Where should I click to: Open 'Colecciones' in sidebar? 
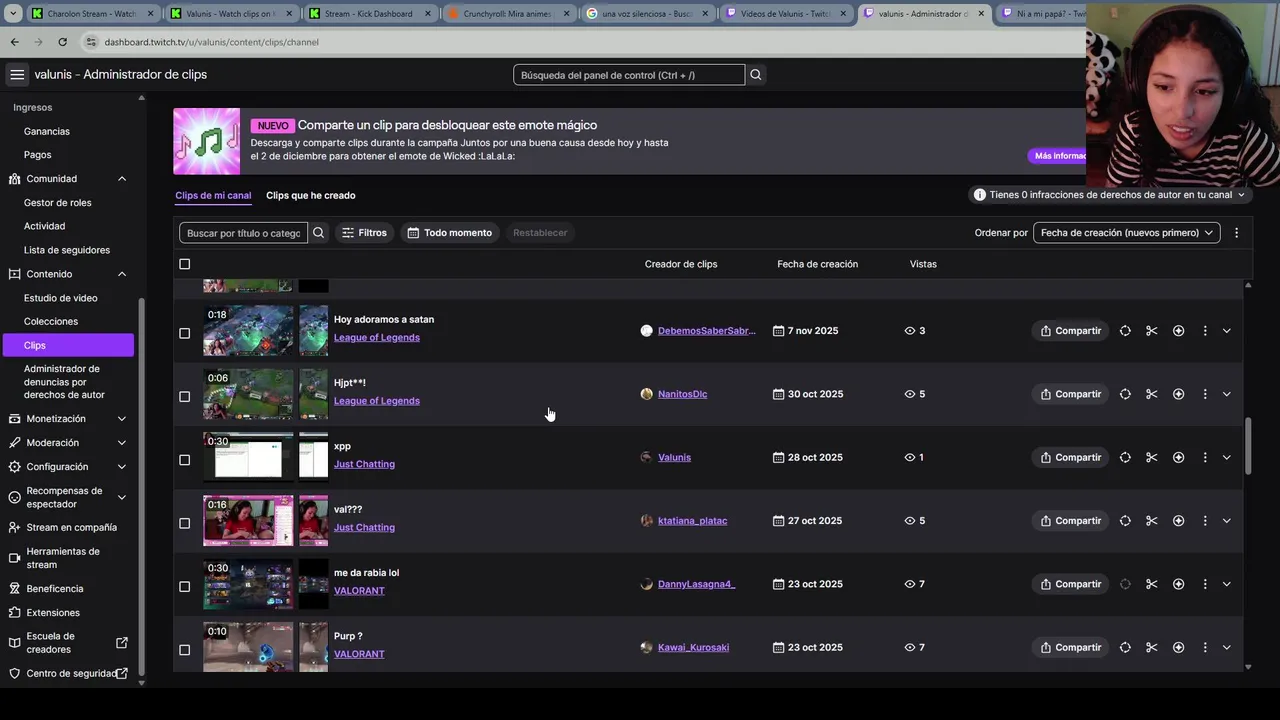[x=51, y=322]
